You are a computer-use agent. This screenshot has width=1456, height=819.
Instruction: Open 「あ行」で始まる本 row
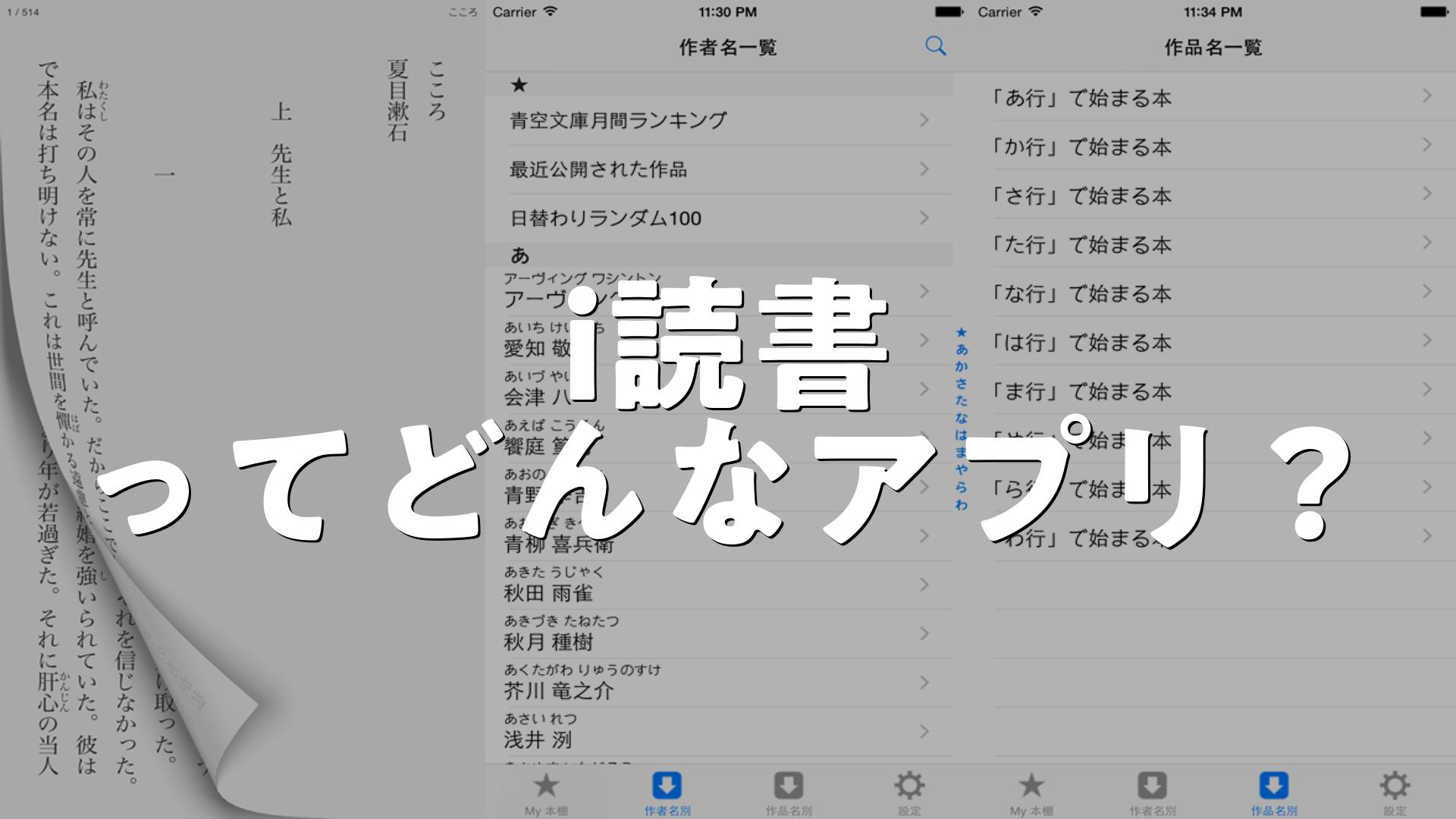pyautogui.click(x=1213, y=96)
